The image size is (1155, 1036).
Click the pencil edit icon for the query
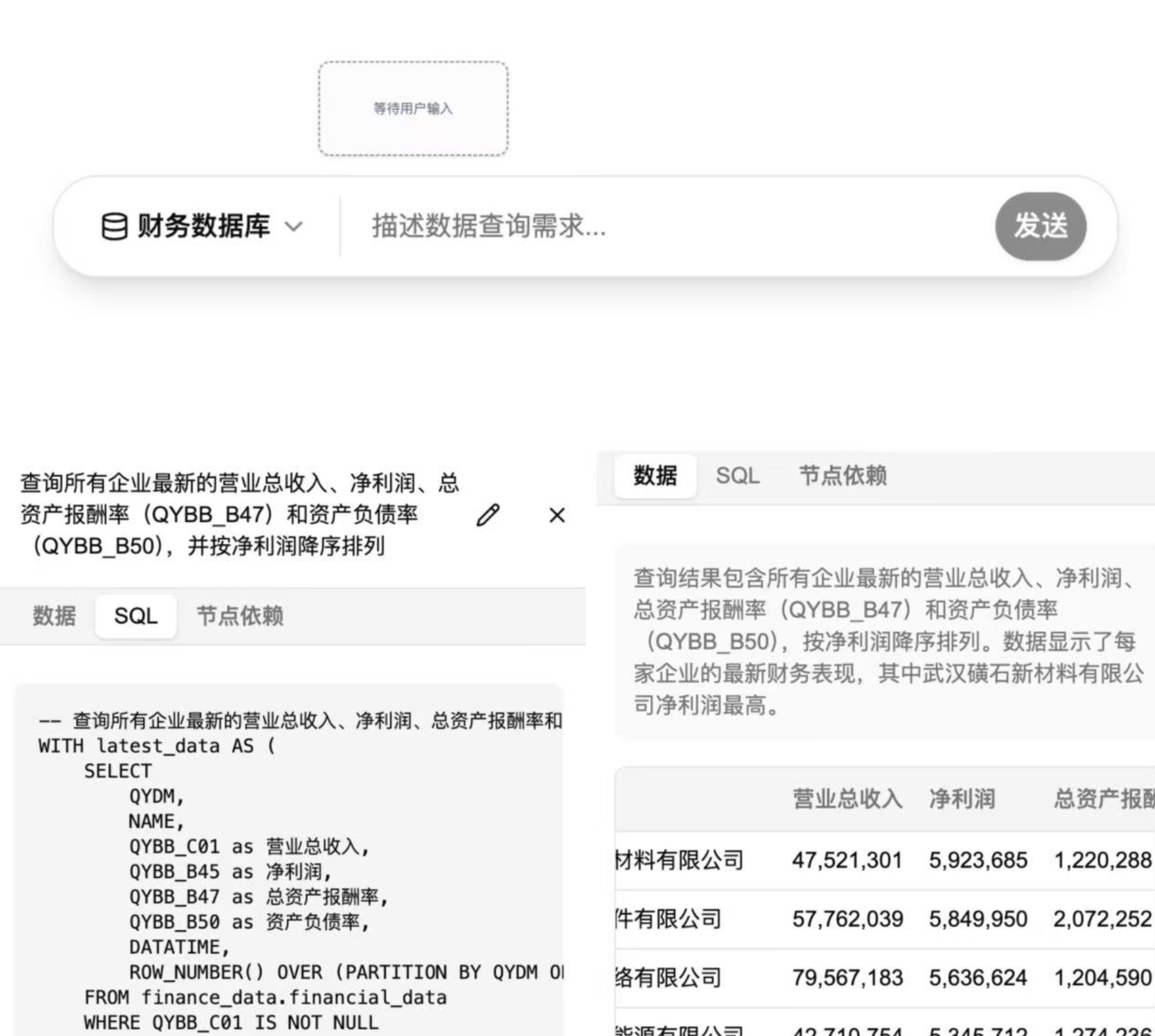click(488, 515)
